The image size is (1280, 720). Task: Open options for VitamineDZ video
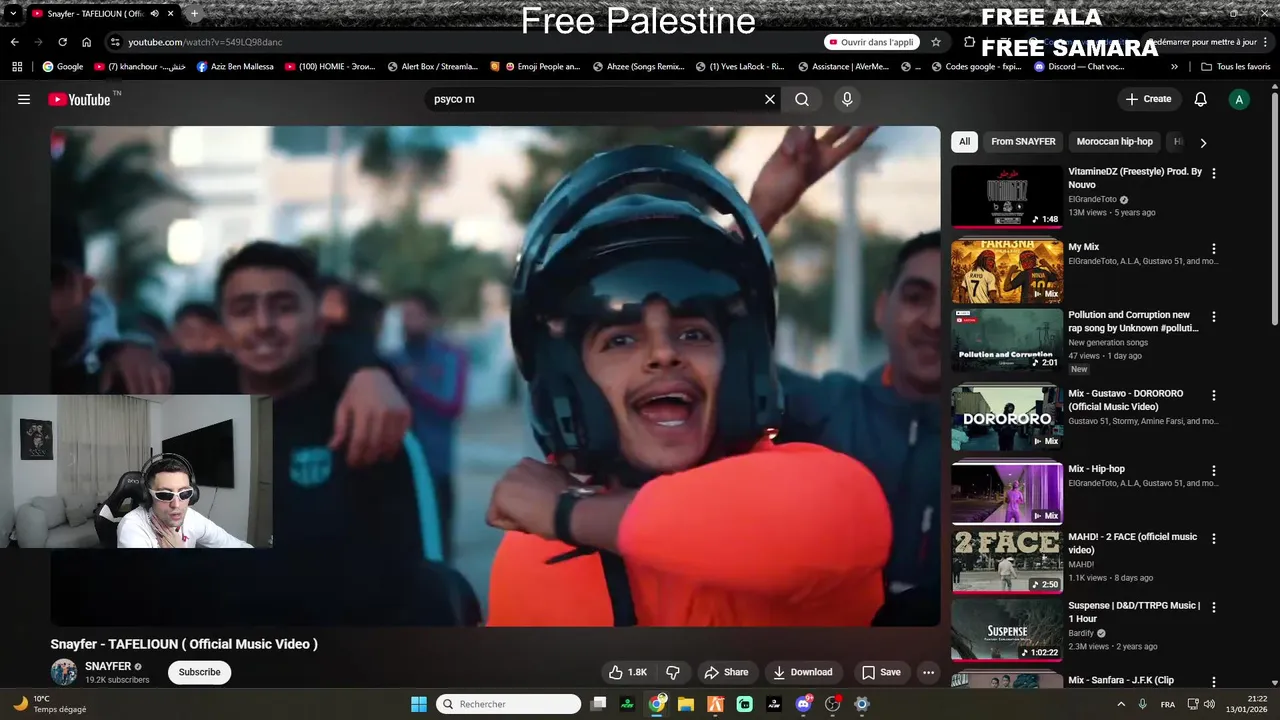(1214, 173)
